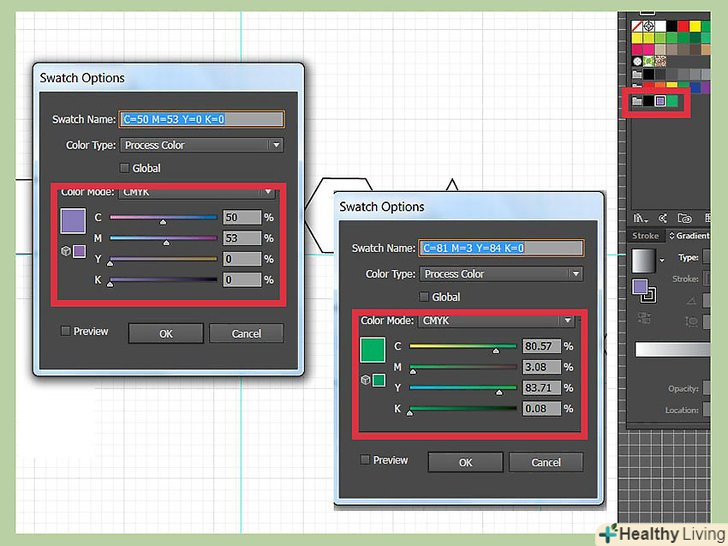The height and width of the screenshot is (546, 728).
Task: Enable Global checkbox in purple swatch dialog
Action: [125, 168]
